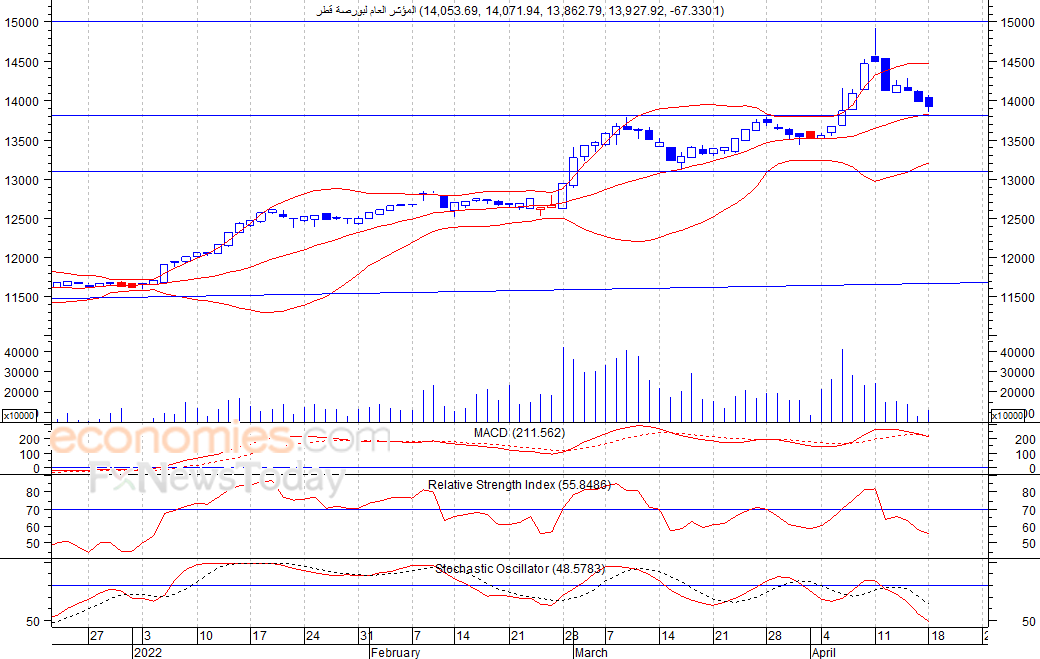Click the last filled blue candle near 14000
The height and width of the screenshot is (659, 1040).
pyautogui.click(x=929, y=101)
